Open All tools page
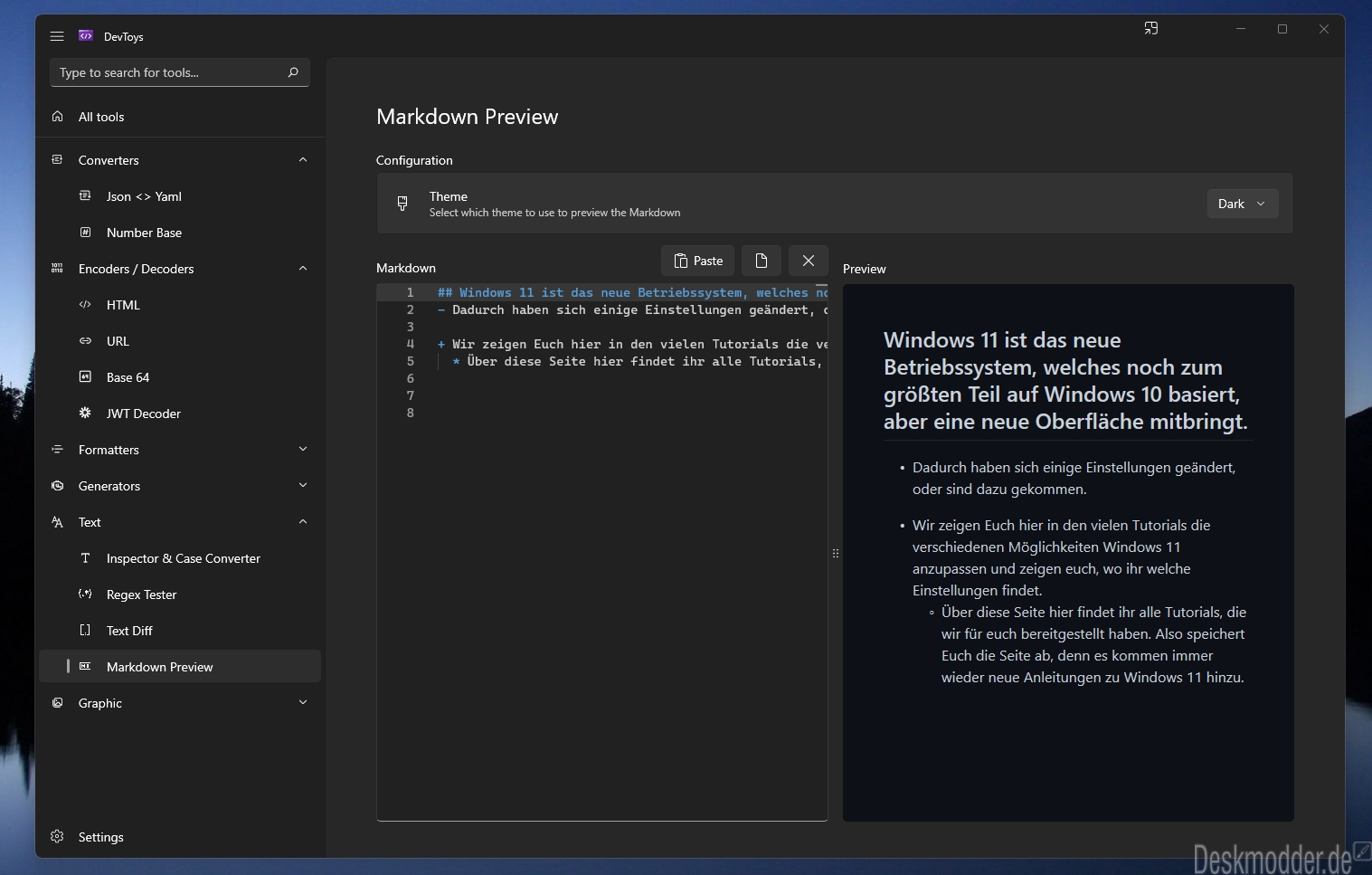The image size is (1372, 875). (180, 117)
